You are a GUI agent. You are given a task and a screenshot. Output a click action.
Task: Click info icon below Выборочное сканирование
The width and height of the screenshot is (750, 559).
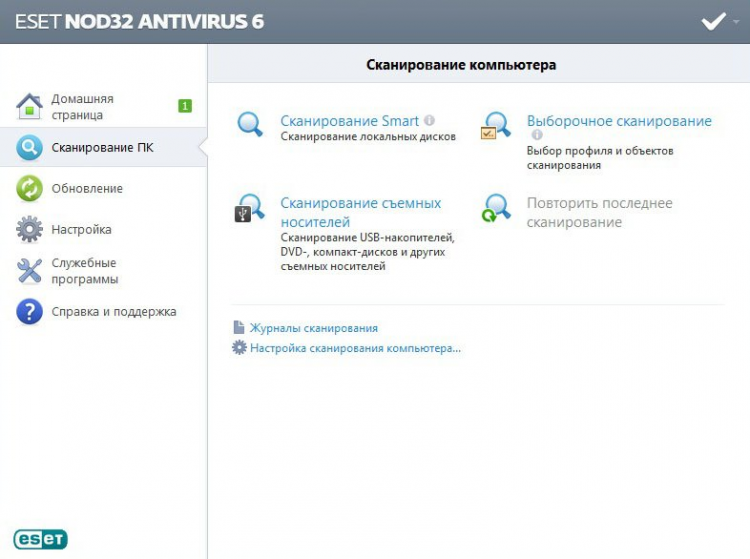[x=537, y=135]
